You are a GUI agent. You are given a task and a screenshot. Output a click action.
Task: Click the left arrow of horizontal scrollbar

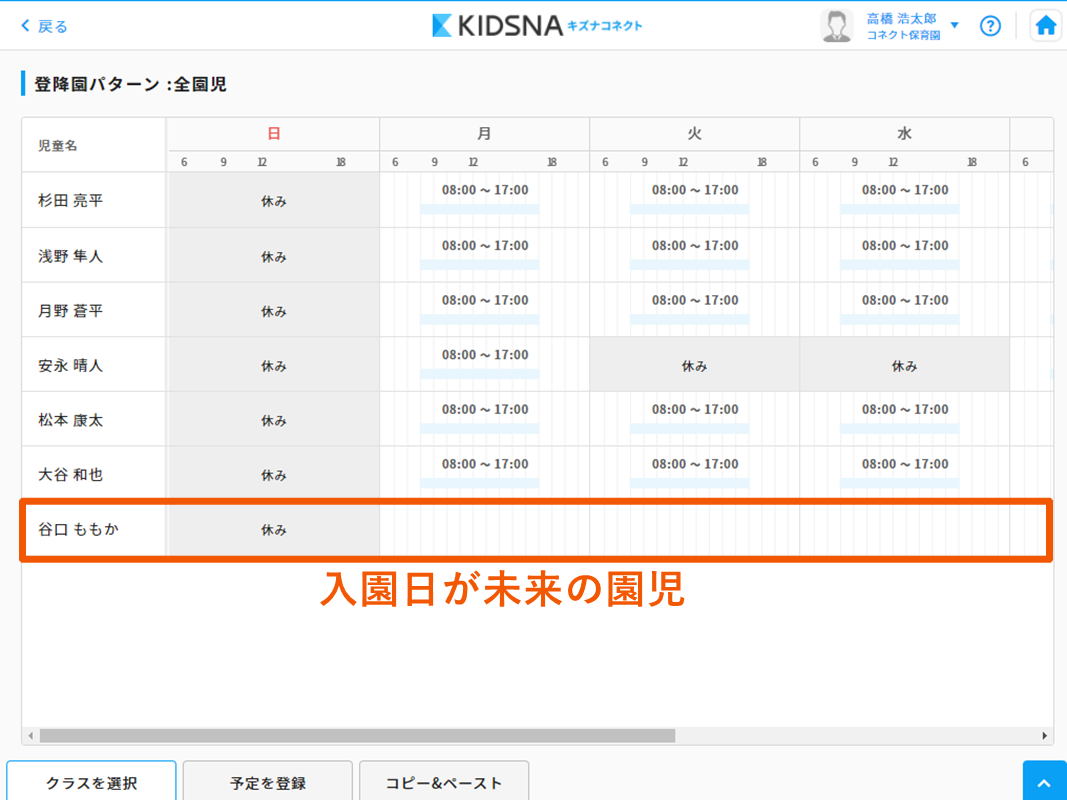point(30,736)
